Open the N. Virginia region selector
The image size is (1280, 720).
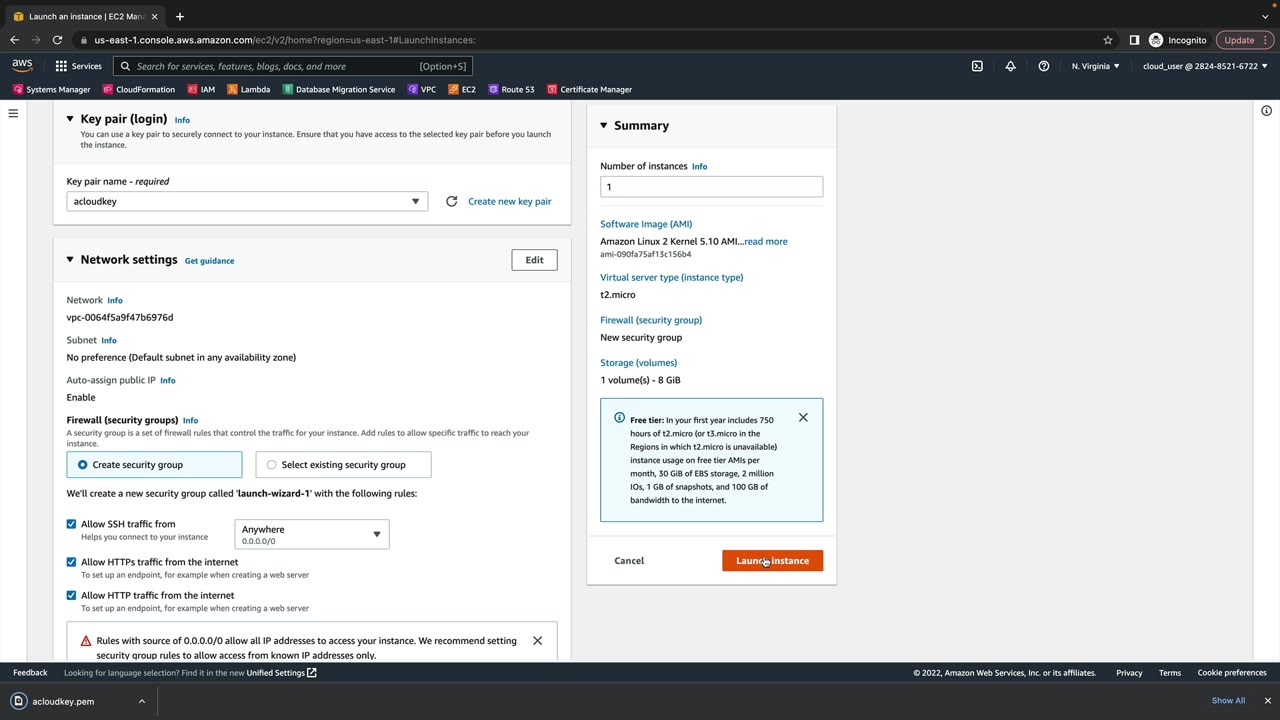[1096, 66]
